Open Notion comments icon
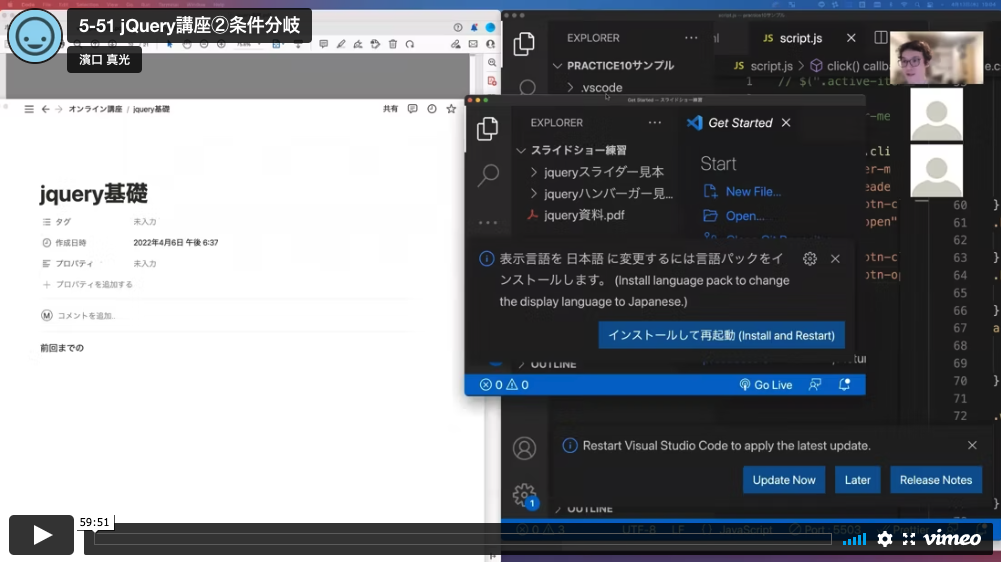Image resolution: width=1001 pixels, height=562 pixels. 412,109
